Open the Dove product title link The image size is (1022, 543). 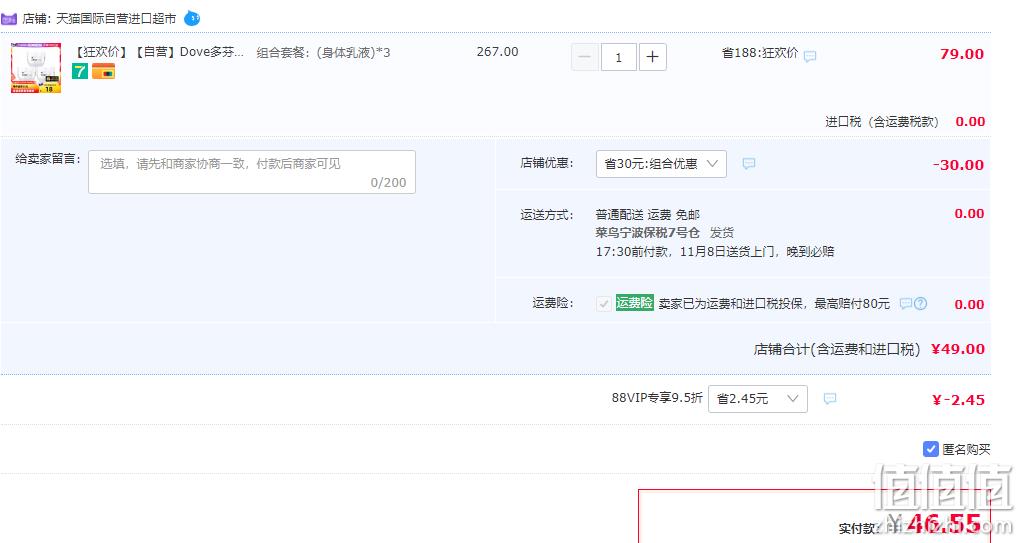(x=160, y=52)
